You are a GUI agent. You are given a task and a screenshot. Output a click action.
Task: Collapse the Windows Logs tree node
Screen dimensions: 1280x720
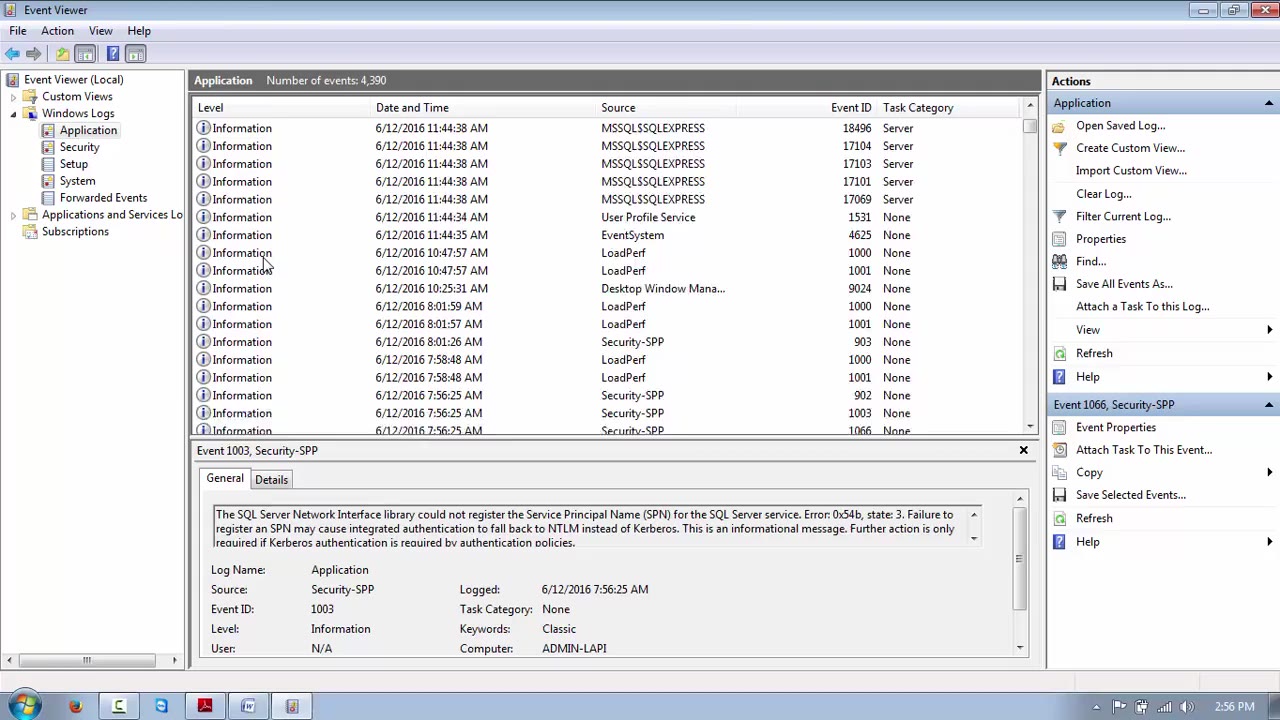(x=13, y=114)
